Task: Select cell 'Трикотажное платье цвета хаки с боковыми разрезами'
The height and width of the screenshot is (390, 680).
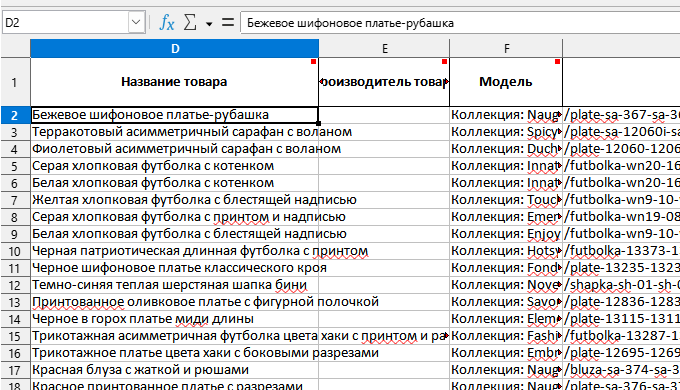Action: [x=174, y=353]
